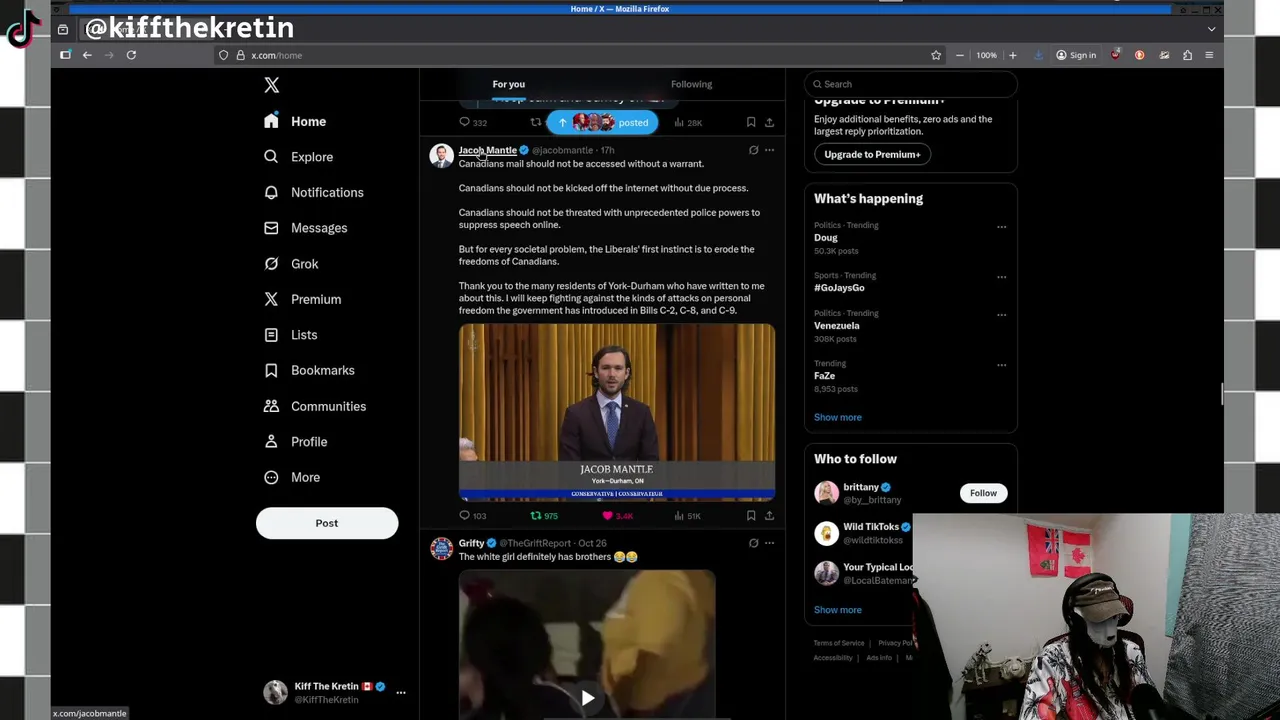Click Firefox Sign in button
The image size is (1280, 720).
(1076, 55)
